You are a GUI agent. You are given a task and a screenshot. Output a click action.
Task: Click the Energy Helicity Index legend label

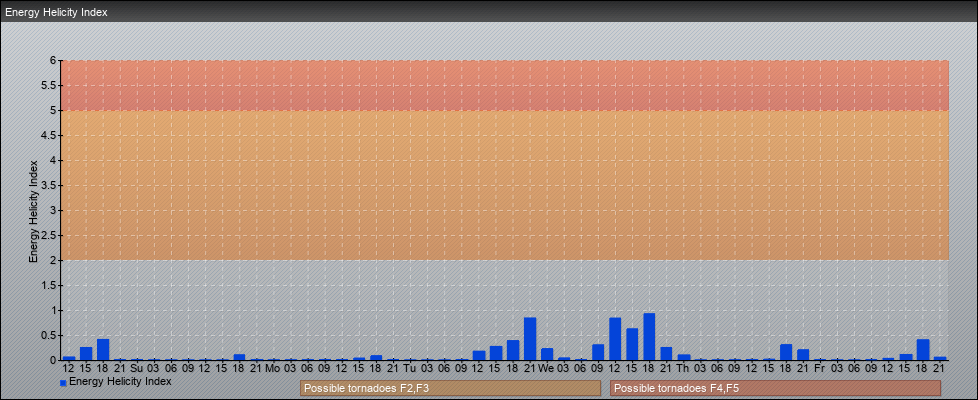pyautogui.click(x=120, y=381)
